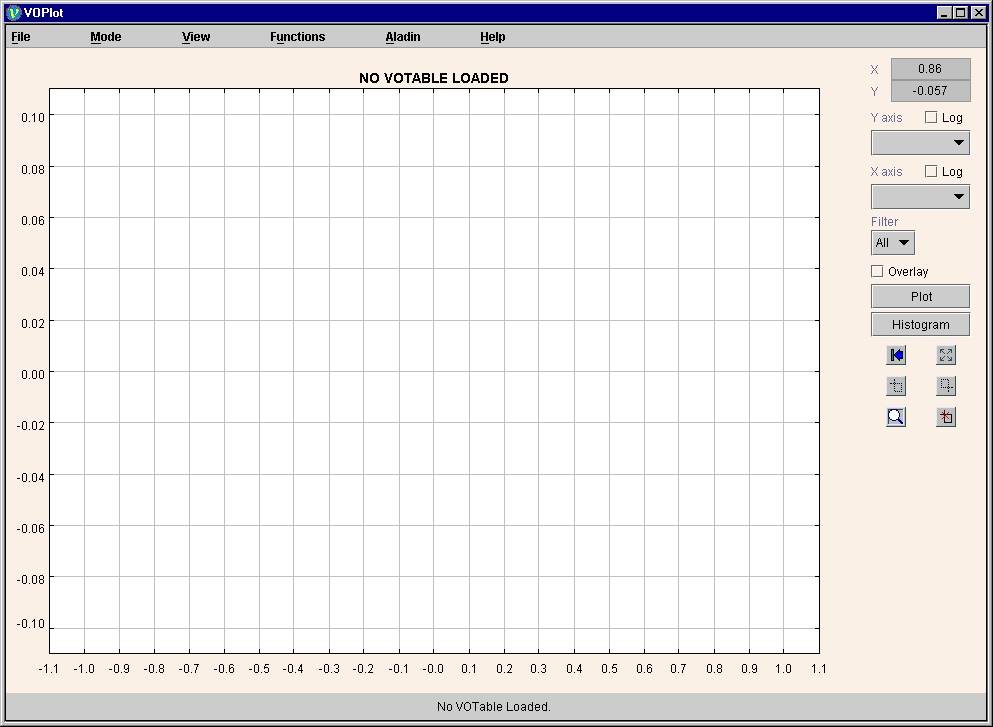Click the 'X axis' label
This screenshot has height=727, width=993.
pos(887,172)
